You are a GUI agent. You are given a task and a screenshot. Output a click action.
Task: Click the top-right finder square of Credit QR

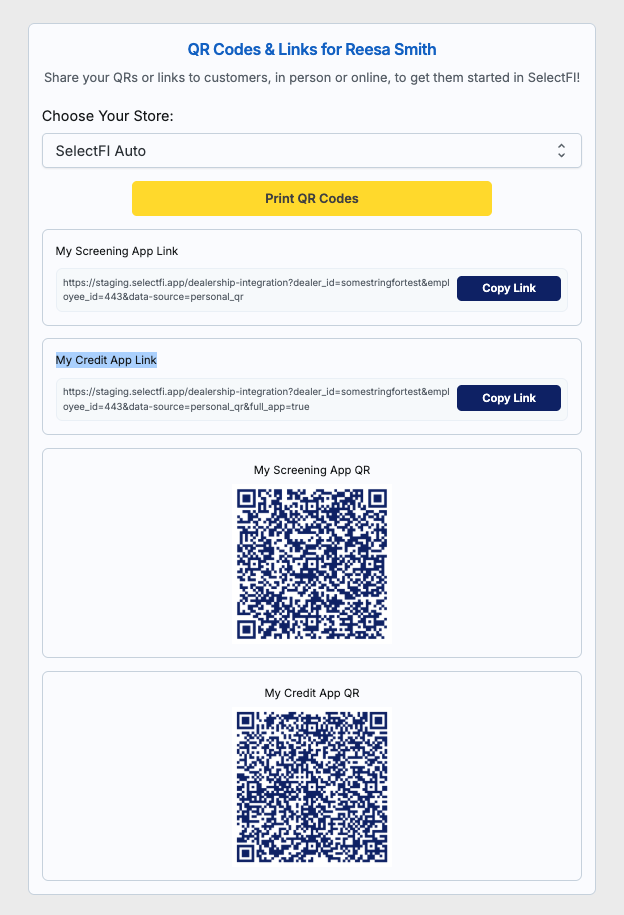[378, 722]
